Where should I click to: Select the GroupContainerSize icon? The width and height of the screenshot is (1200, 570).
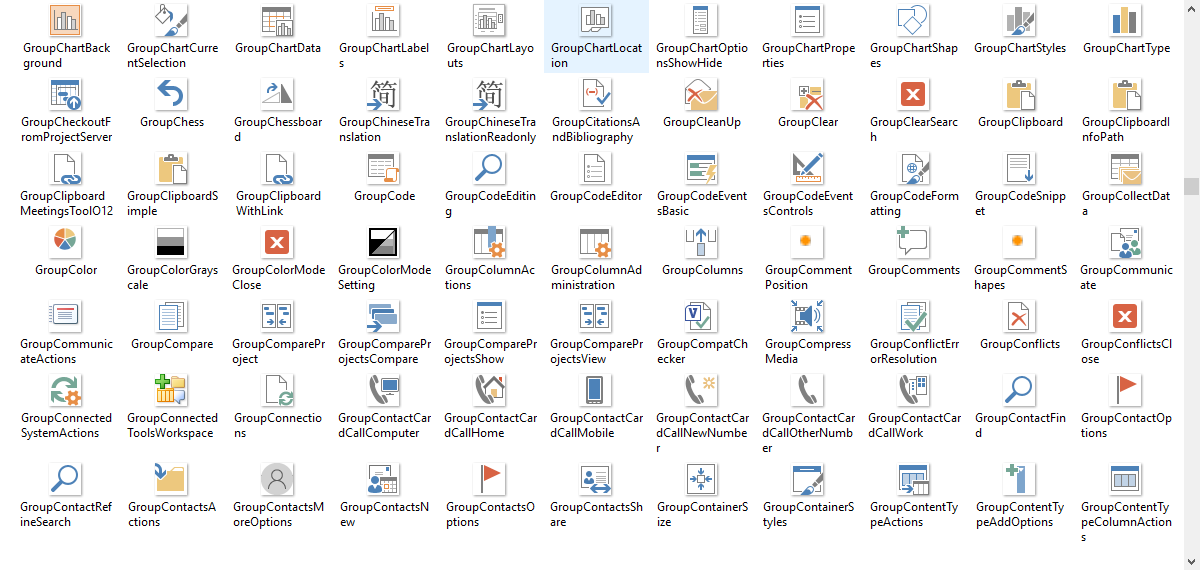point(702,480)
